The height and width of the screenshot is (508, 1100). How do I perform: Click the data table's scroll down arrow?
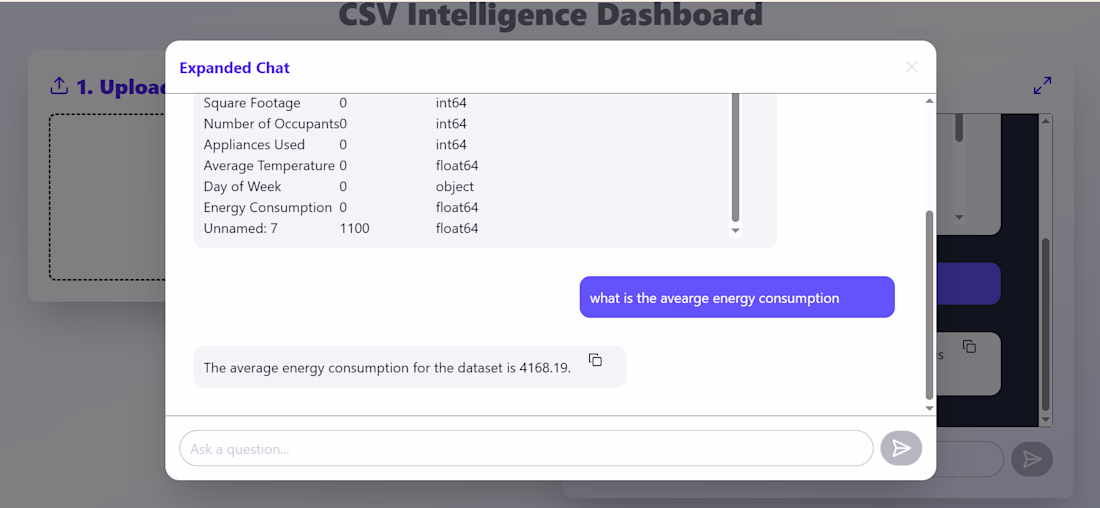click(736, 231)
